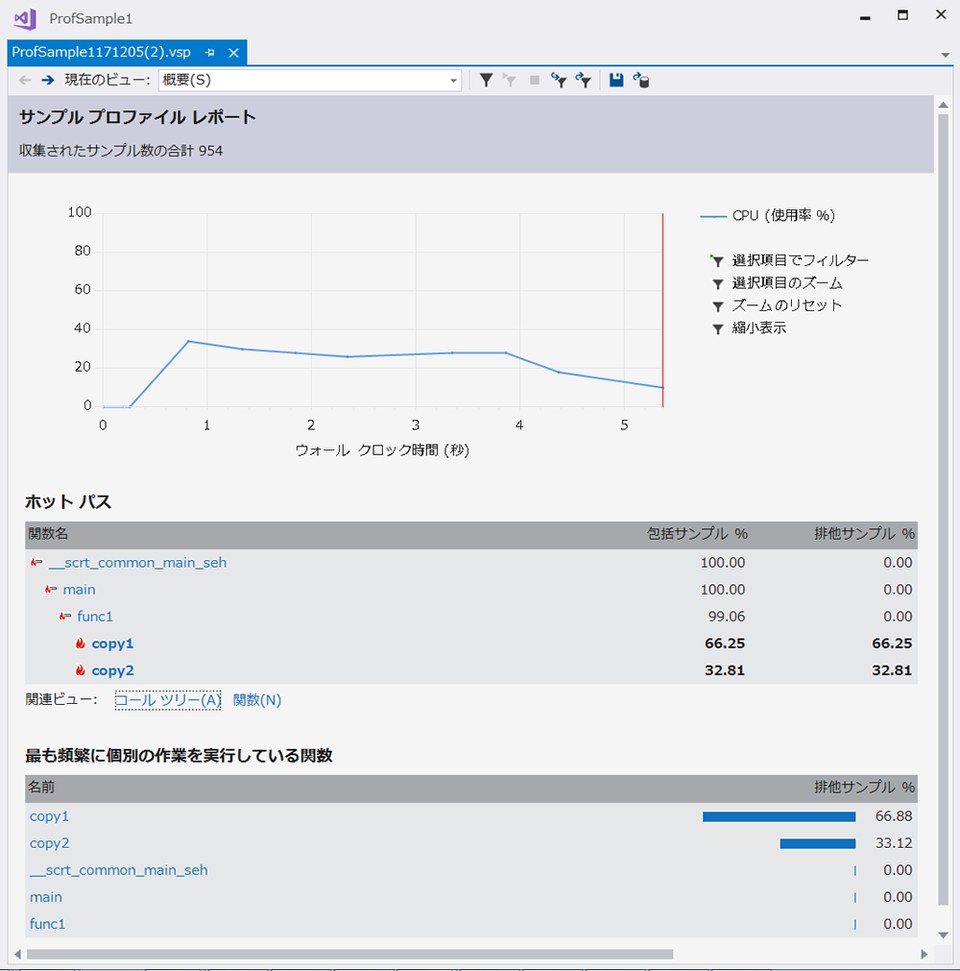Click the forward navigation arrow in the toolbar
The width and height of the screenshot is (960, 971).
pyautogui.click(x=47, y=80)
